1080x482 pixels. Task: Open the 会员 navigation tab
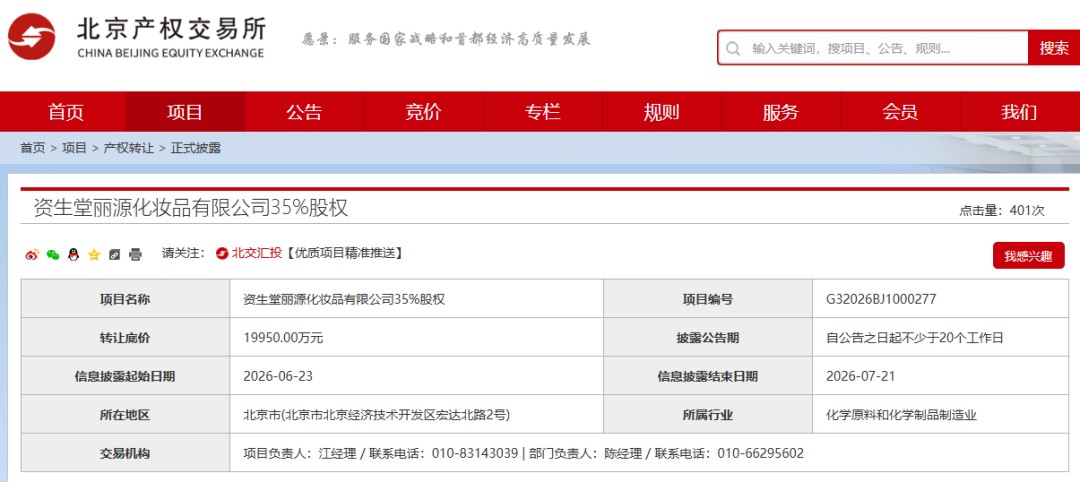(x=900, y=112)
